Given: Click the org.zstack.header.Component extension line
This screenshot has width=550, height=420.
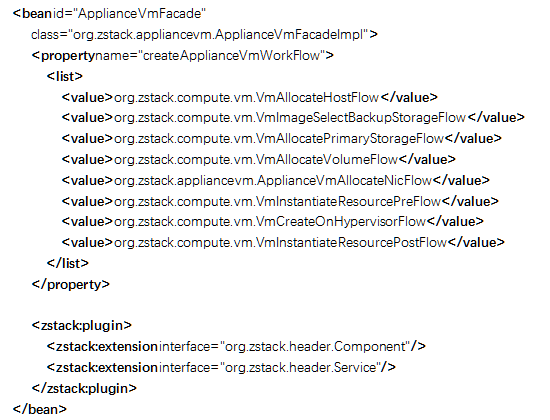Looking at the screenshot, I should [x=236, y=347].
